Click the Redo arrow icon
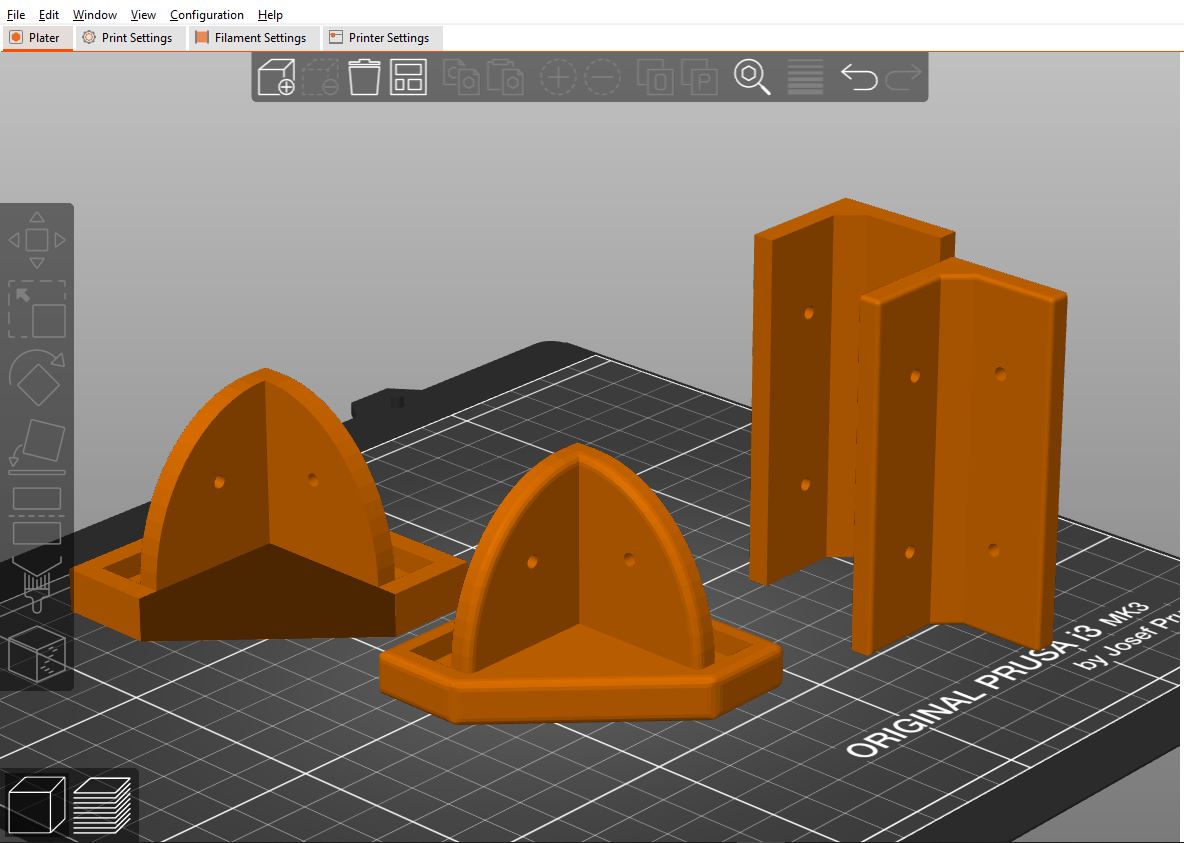 click(x=904, y=77)
